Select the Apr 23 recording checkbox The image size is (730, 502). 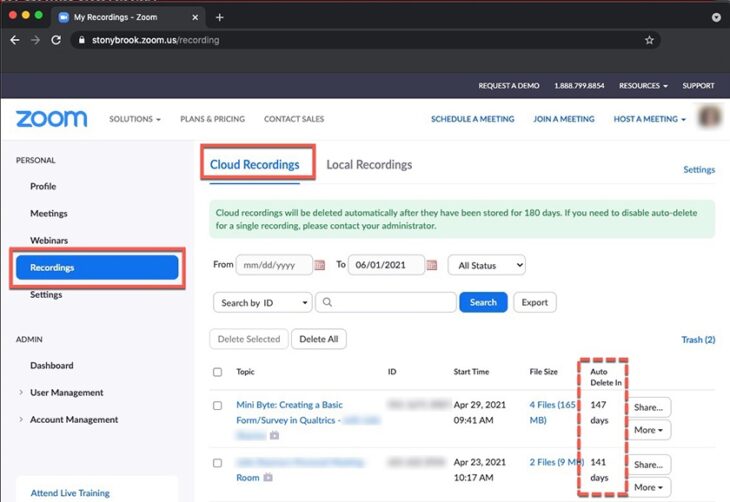(218, 463)
